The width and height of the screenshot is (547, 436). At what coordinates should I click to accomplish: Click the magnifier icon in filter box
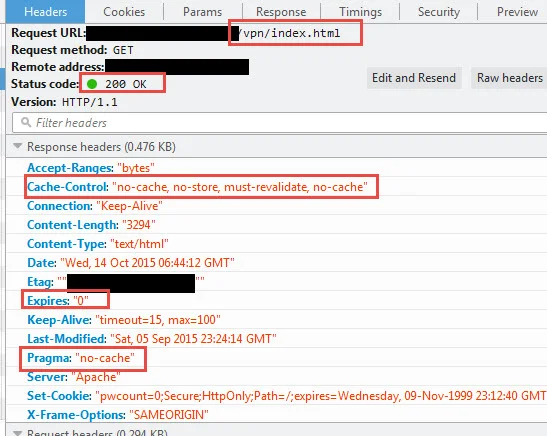[26, 122]
